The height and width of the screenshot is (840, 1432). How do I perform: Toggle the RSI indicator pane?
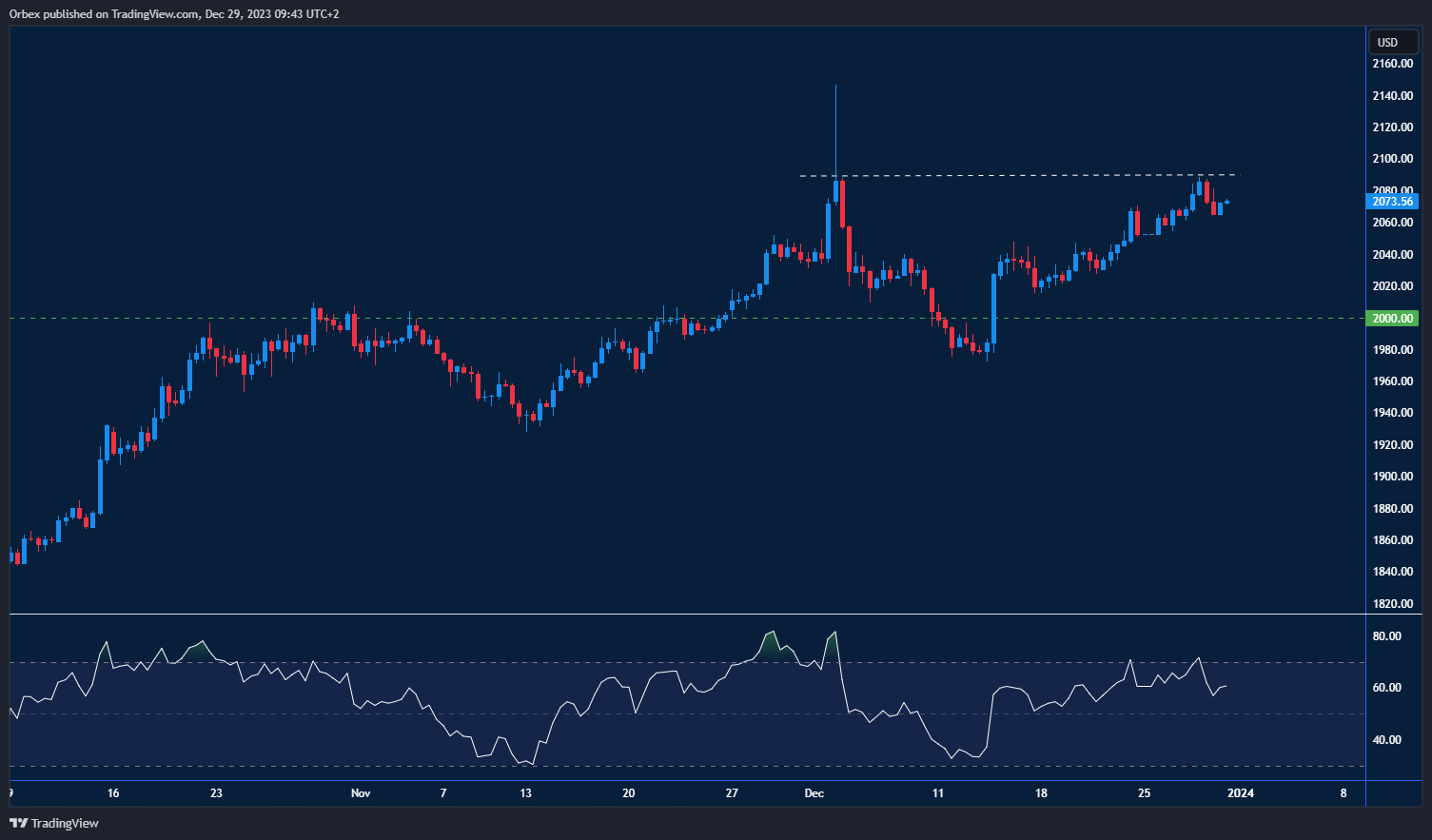(666, 694)
